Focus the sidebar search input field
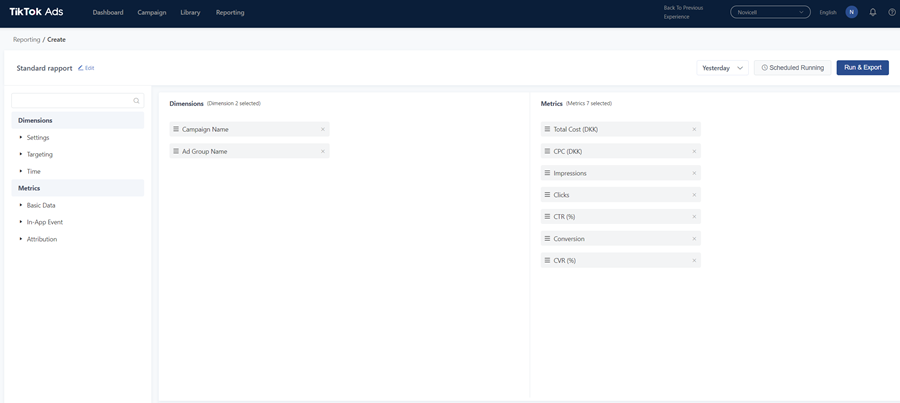The width and height of the screenshot is (900, 403). (x=77, y=100)
